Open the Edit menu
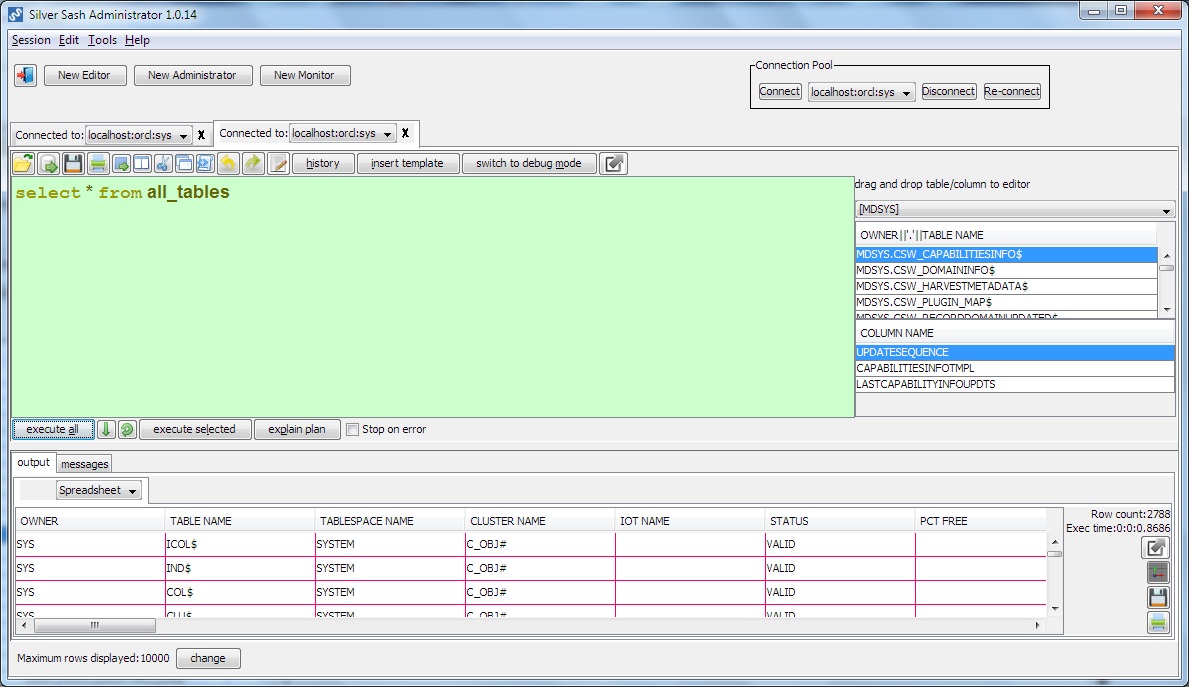 pyautogui.click(x=68, y=40)
